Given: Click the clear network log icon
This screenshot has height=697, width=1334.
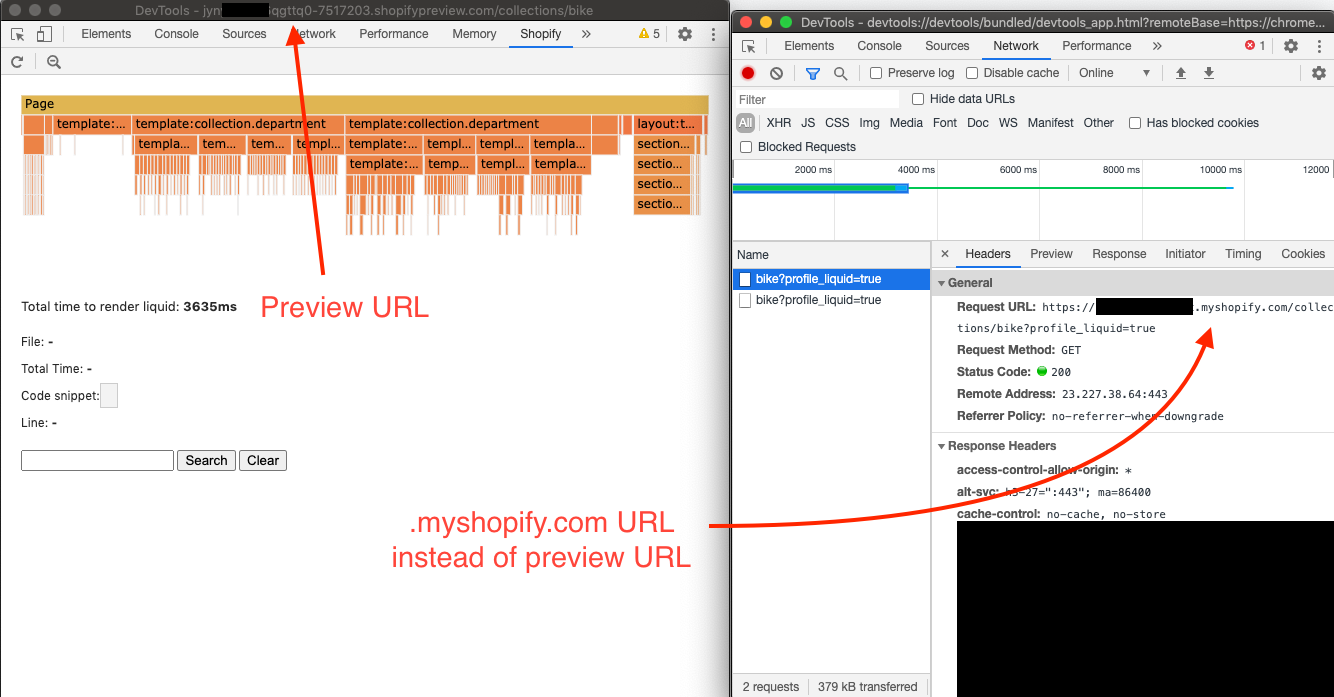Looking at the screenshot, I should pyautogui.click(x=776, y=73).
